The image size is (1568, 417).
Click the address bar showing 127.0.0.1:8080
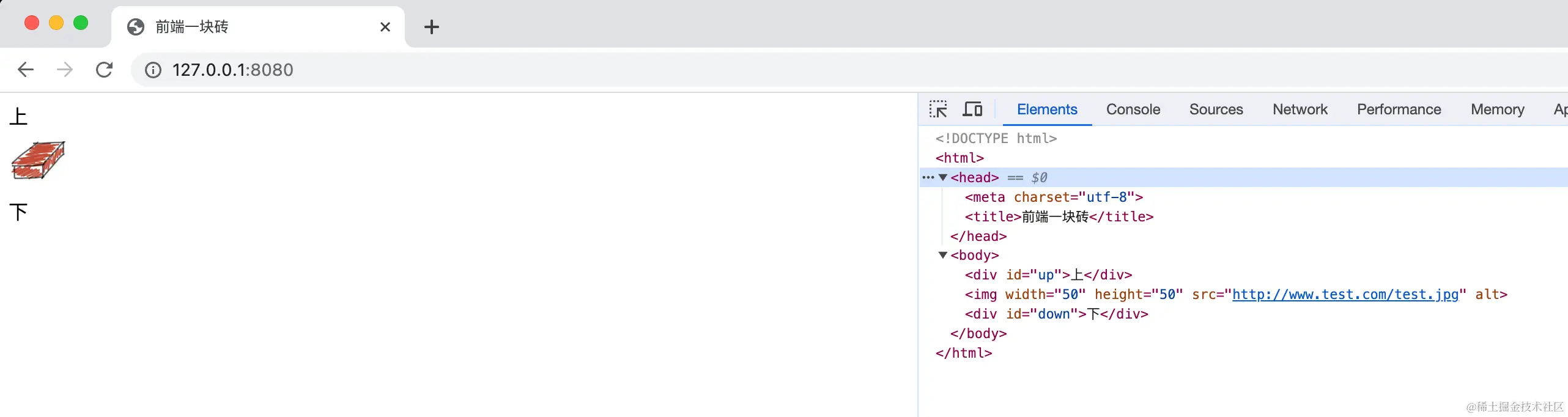[x=850, y=70]
